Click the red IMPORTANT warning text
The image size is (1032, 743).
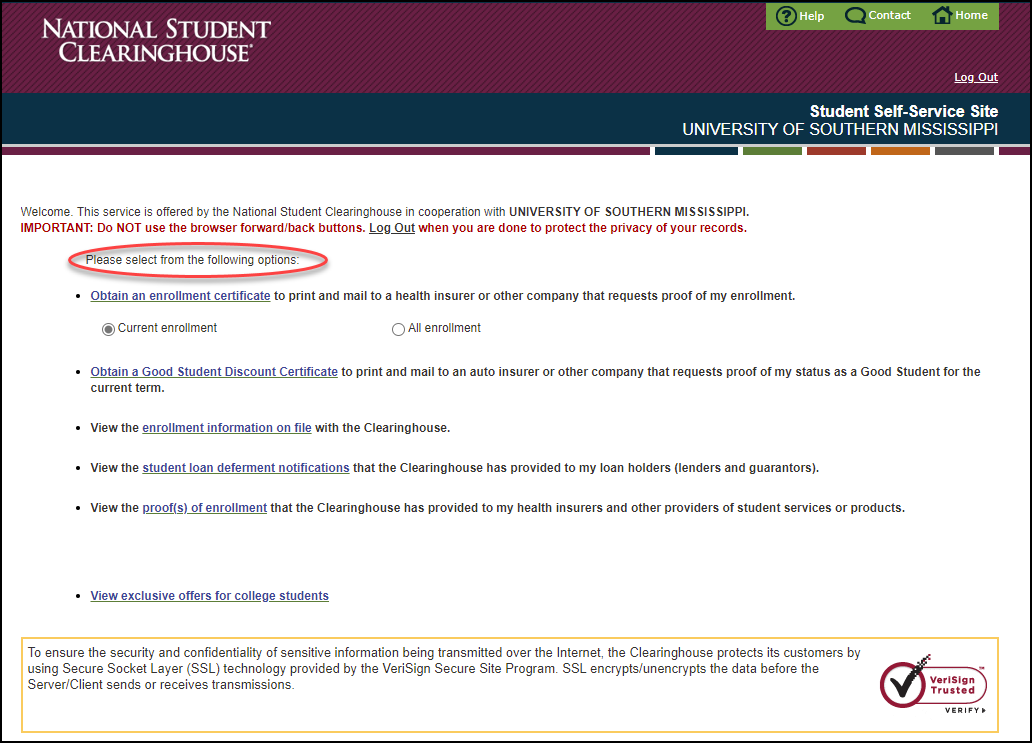tap(384, 228)
